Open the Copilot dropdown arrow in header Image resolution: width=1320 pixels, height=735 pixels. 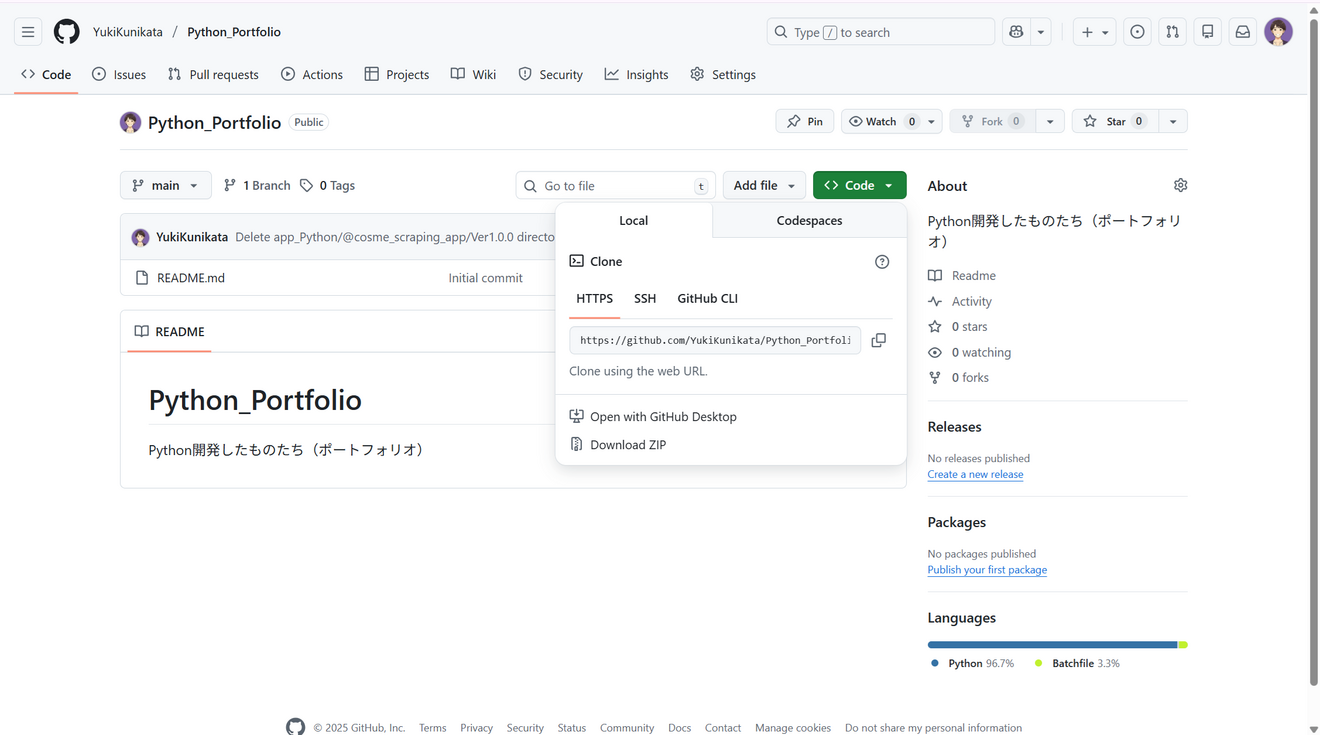tap(1041, 32)
